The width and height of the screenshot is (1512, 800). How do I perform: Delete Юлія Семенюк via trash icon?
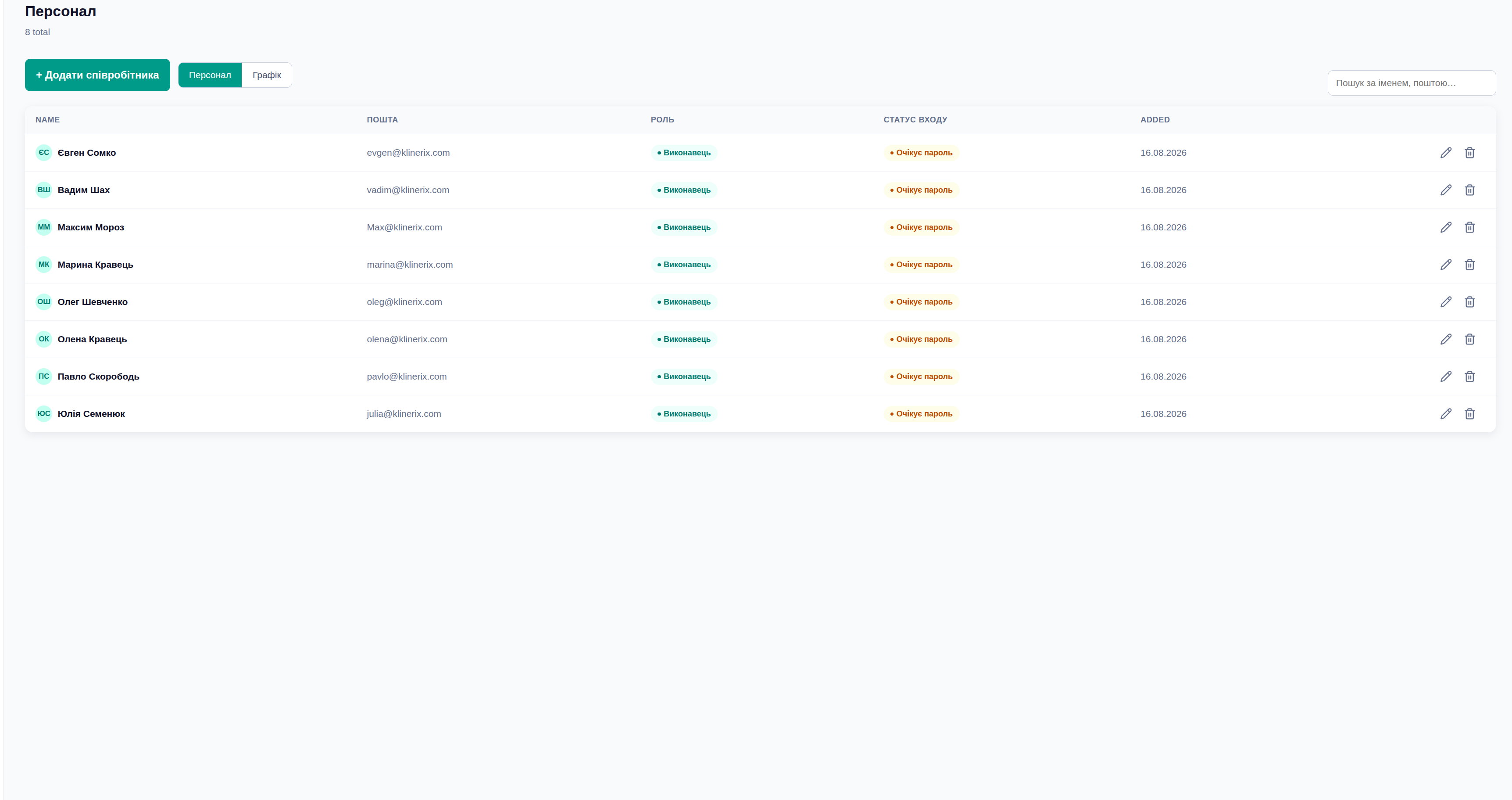(1470, 413)
